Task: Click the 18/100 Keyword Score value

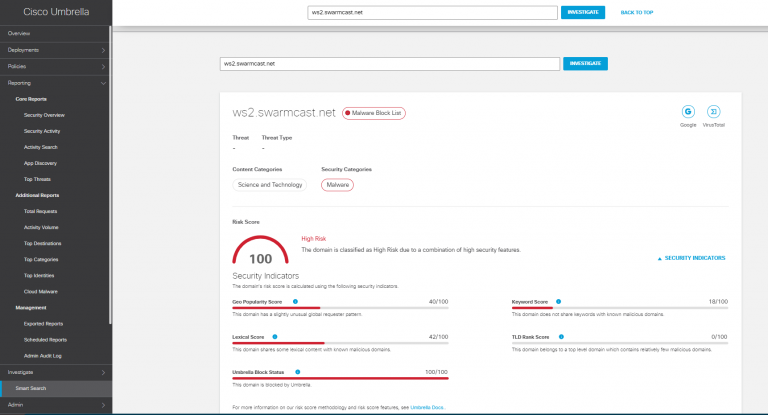Action: click(718, 302)
